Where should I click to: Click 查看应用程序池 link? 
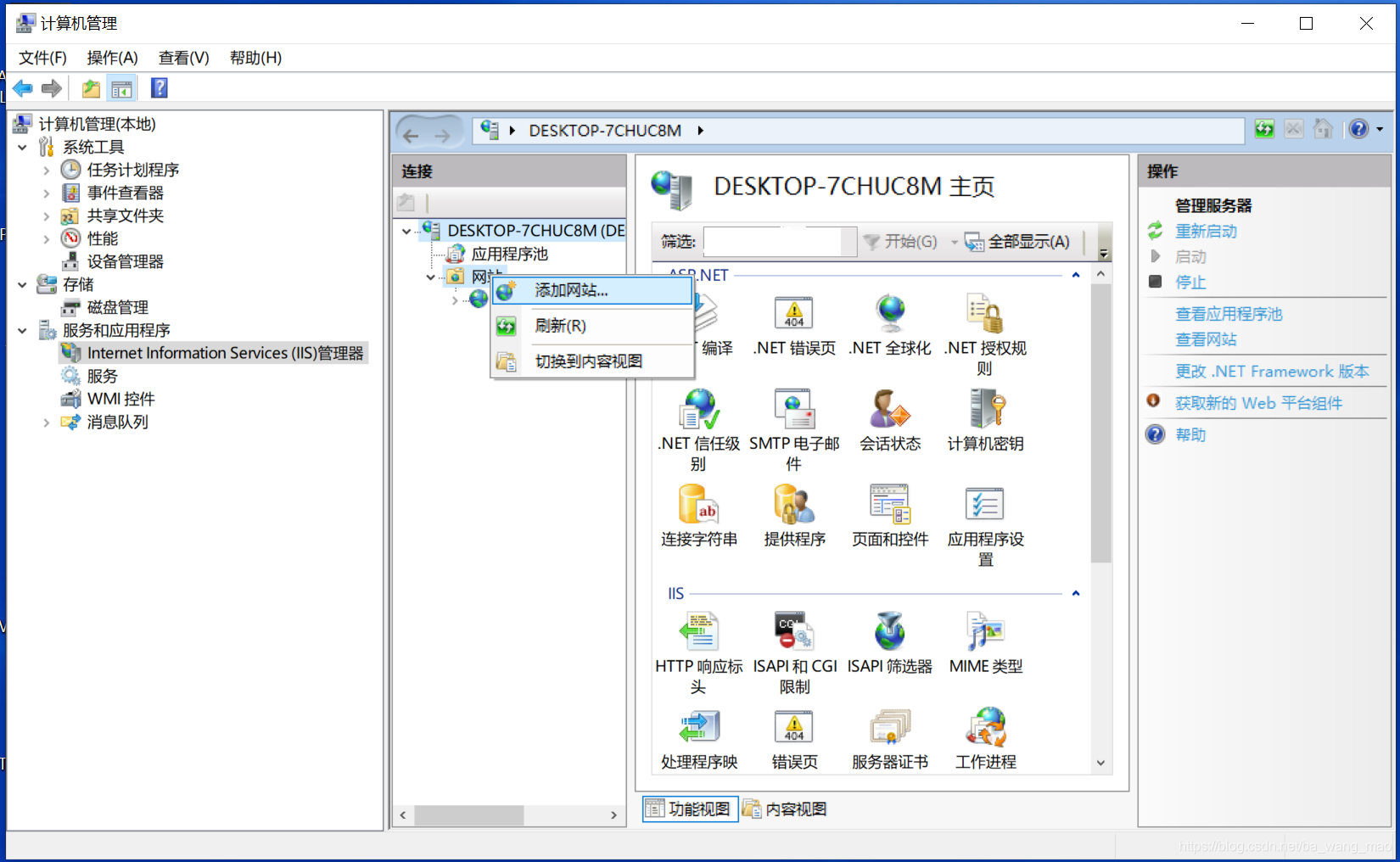[1229, 314]
